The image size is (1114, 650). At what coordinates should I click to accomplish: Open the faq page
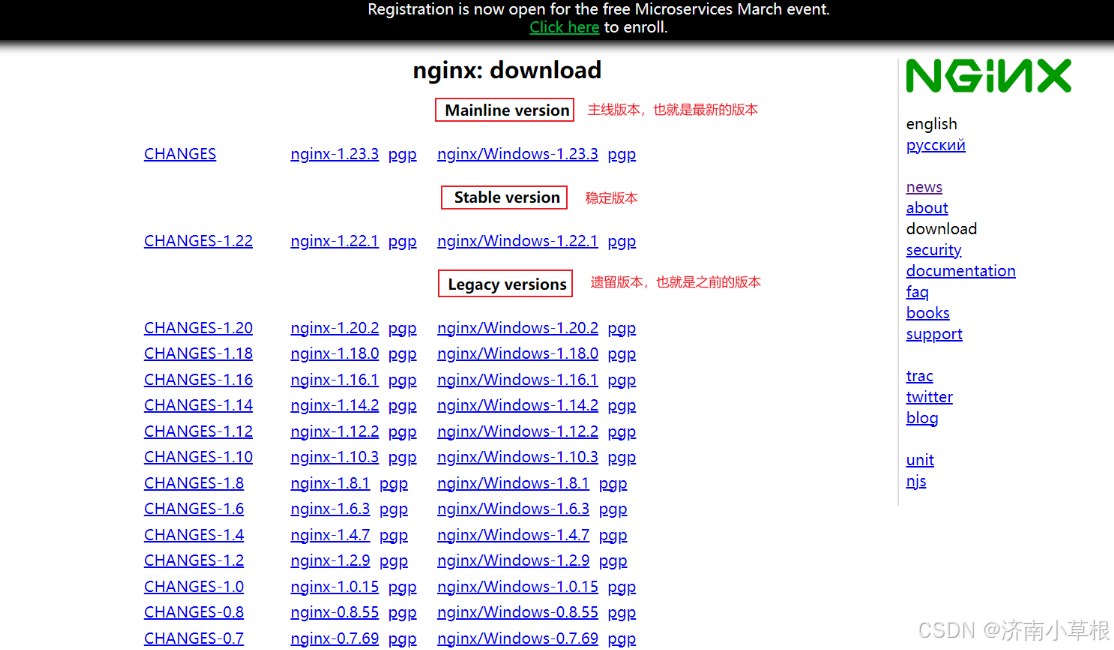click(917, 293)
